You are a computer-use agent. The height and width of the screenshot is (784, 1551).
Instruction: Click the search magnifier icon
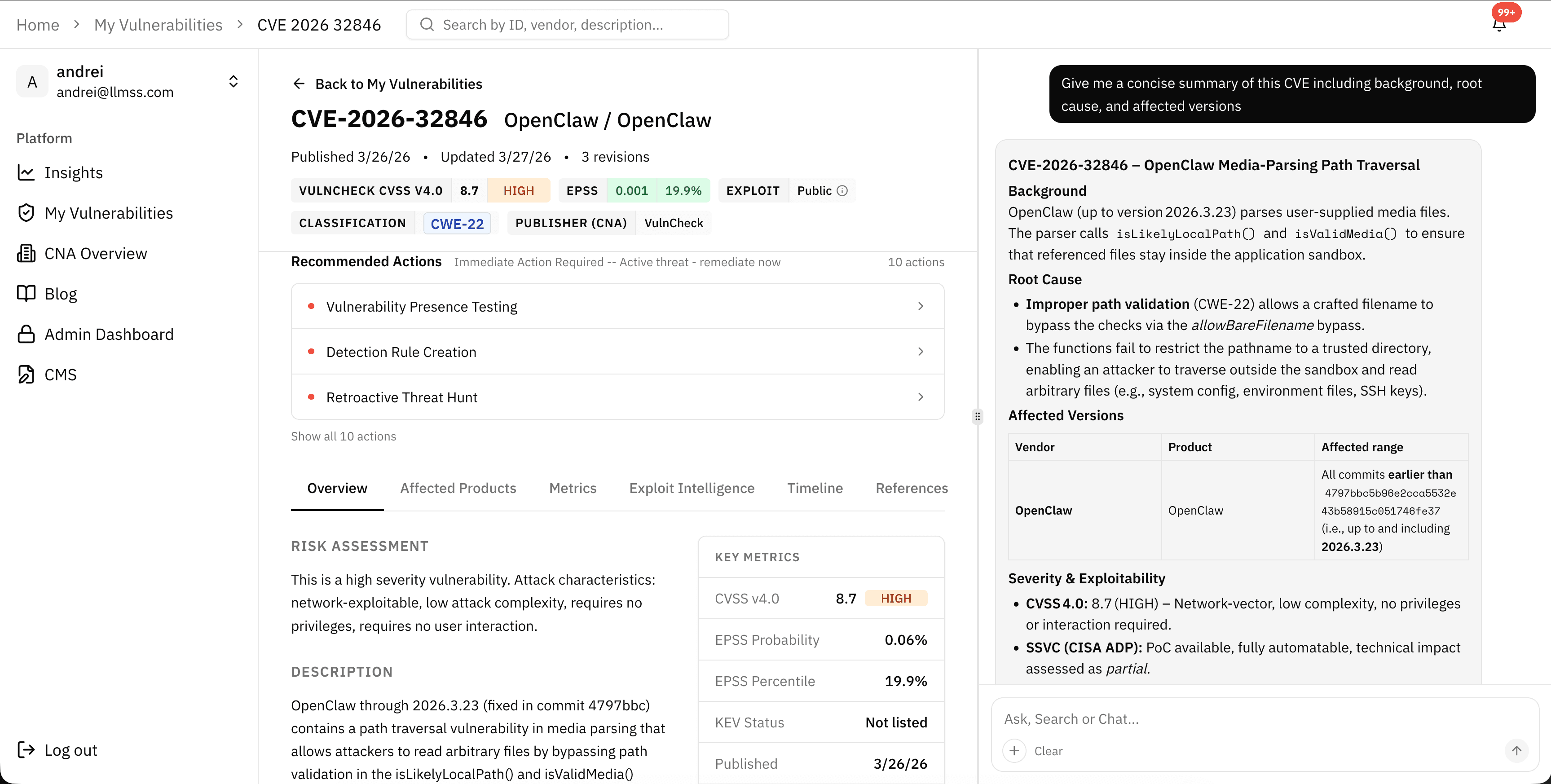coord(427,25)
